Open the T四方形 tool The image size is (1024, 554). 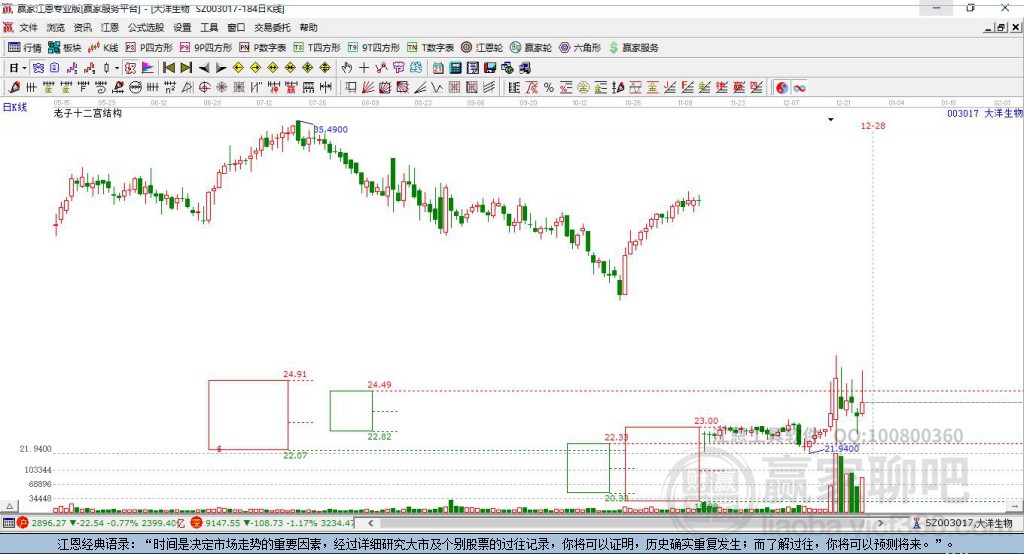pos(317,48)
